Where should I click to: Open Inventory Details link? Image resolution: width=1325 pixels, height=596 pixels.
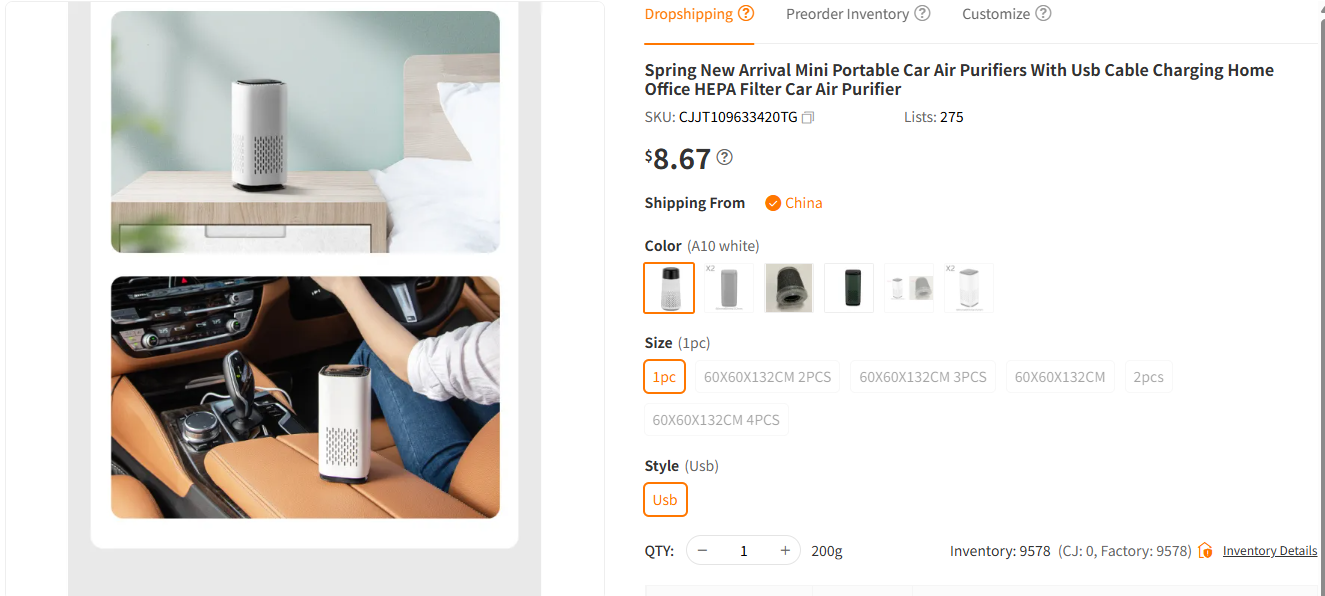tap(1269, 550)
